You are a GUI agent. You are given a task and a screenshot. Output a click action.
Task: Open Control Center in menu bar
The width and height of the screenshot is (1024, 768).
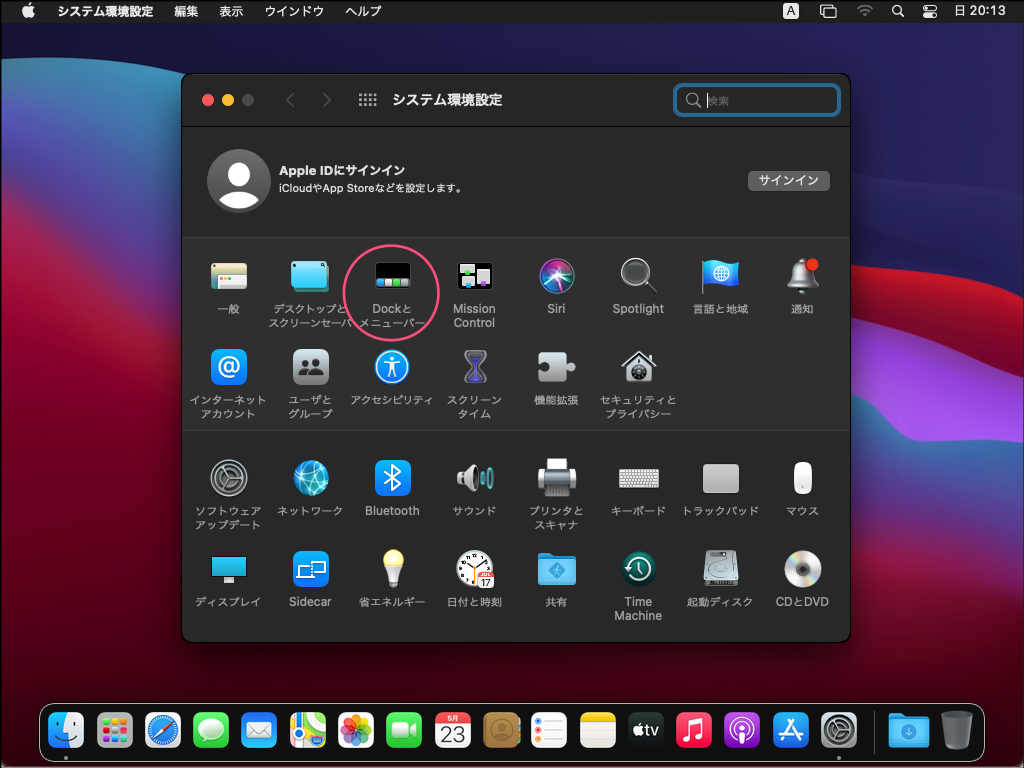coord(930,11)
